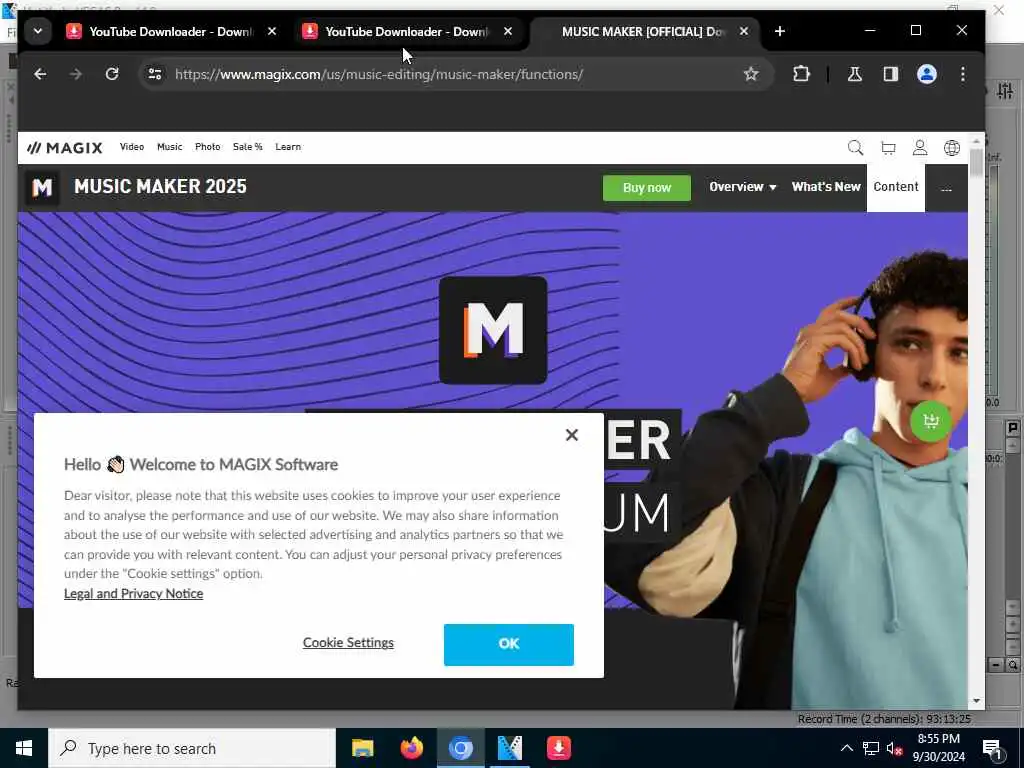Open the tab search dropdown
1024x768 pixels.
pos(38,31)
